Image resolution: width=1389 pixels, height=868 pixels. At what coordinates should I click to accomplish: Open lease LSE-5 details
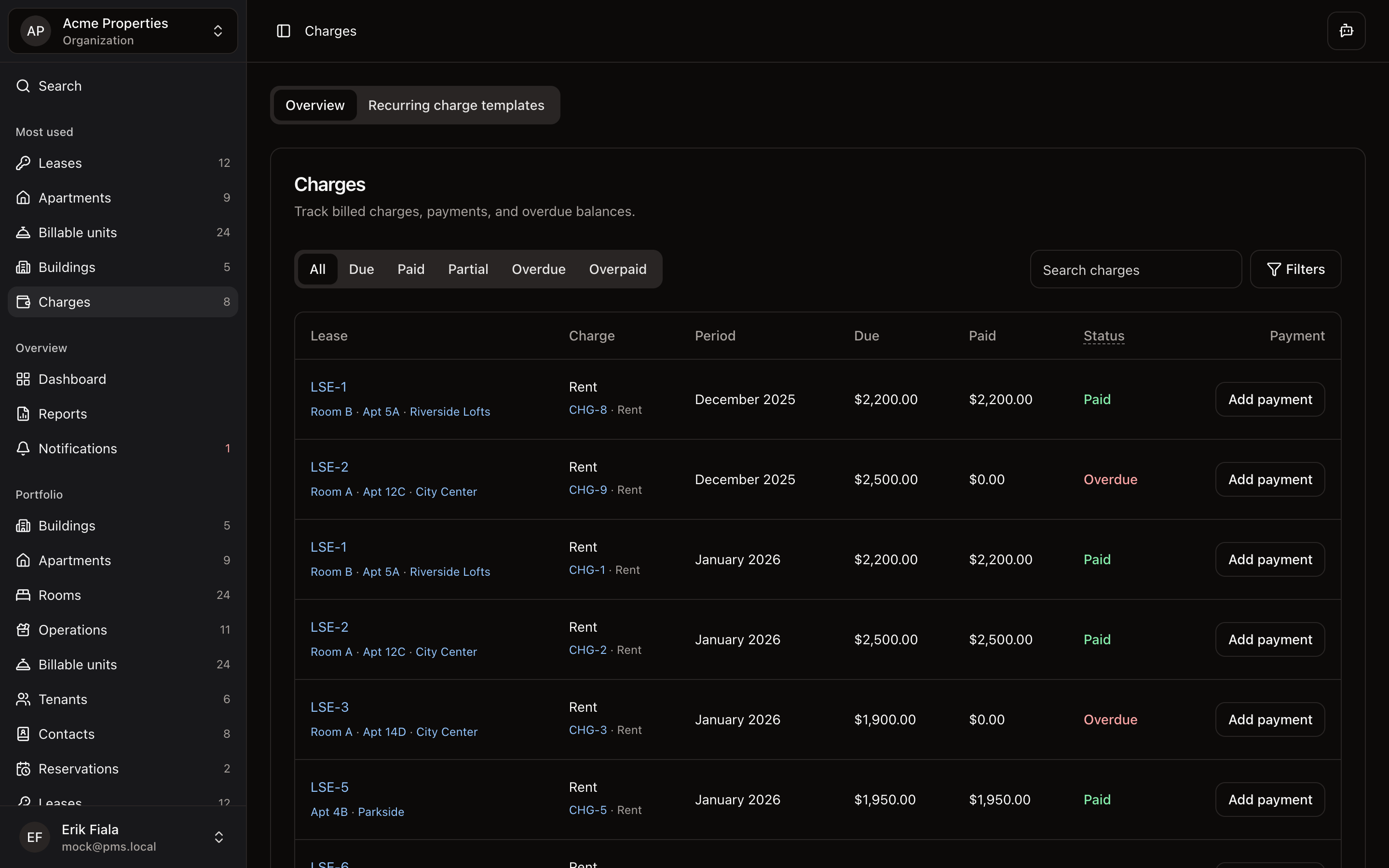pyautogui.click(x=329, y=787)
